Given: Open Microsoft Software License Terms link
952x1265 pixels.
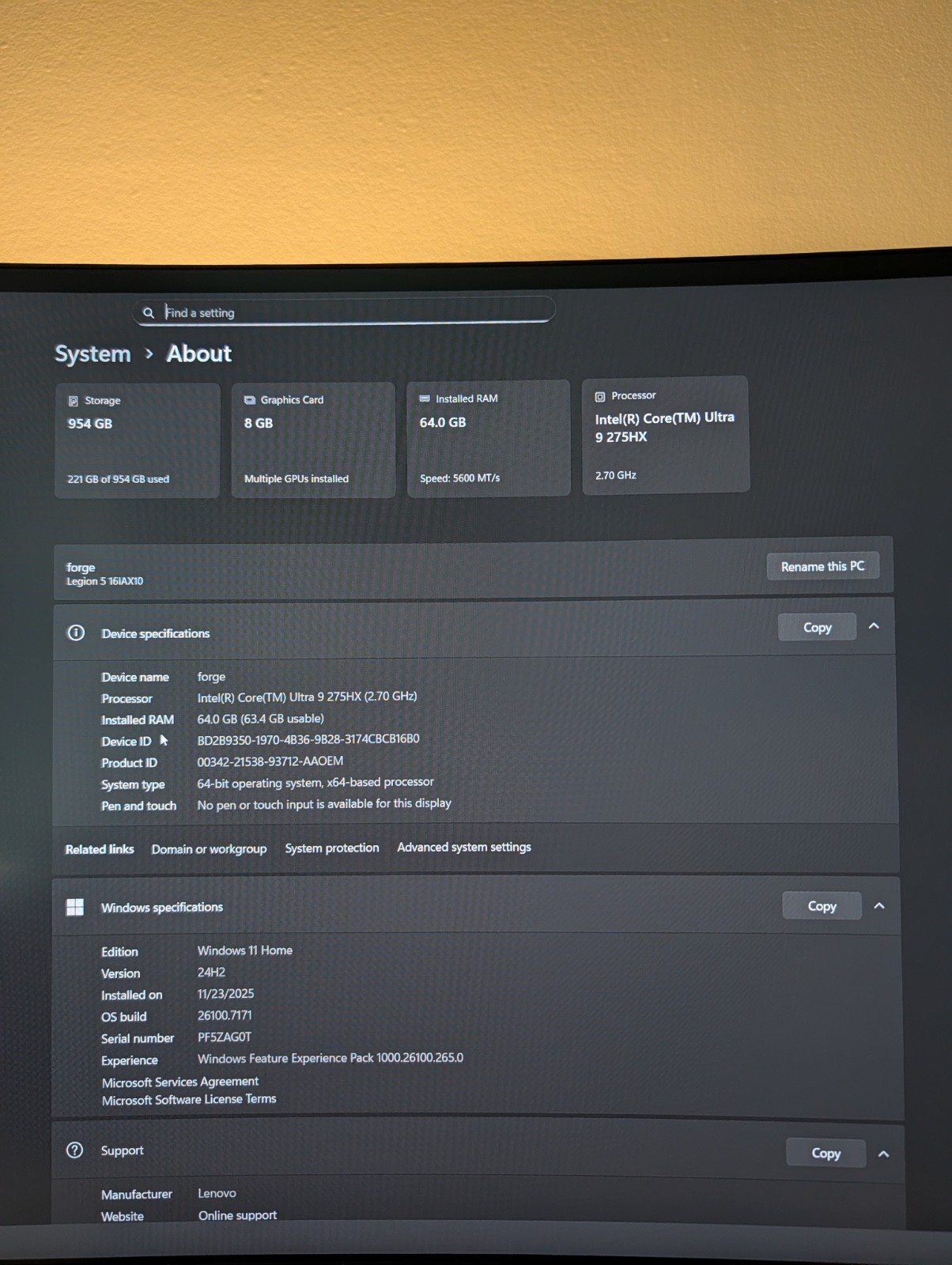Looking at the screenshot, I should (x=189, y=1099).
